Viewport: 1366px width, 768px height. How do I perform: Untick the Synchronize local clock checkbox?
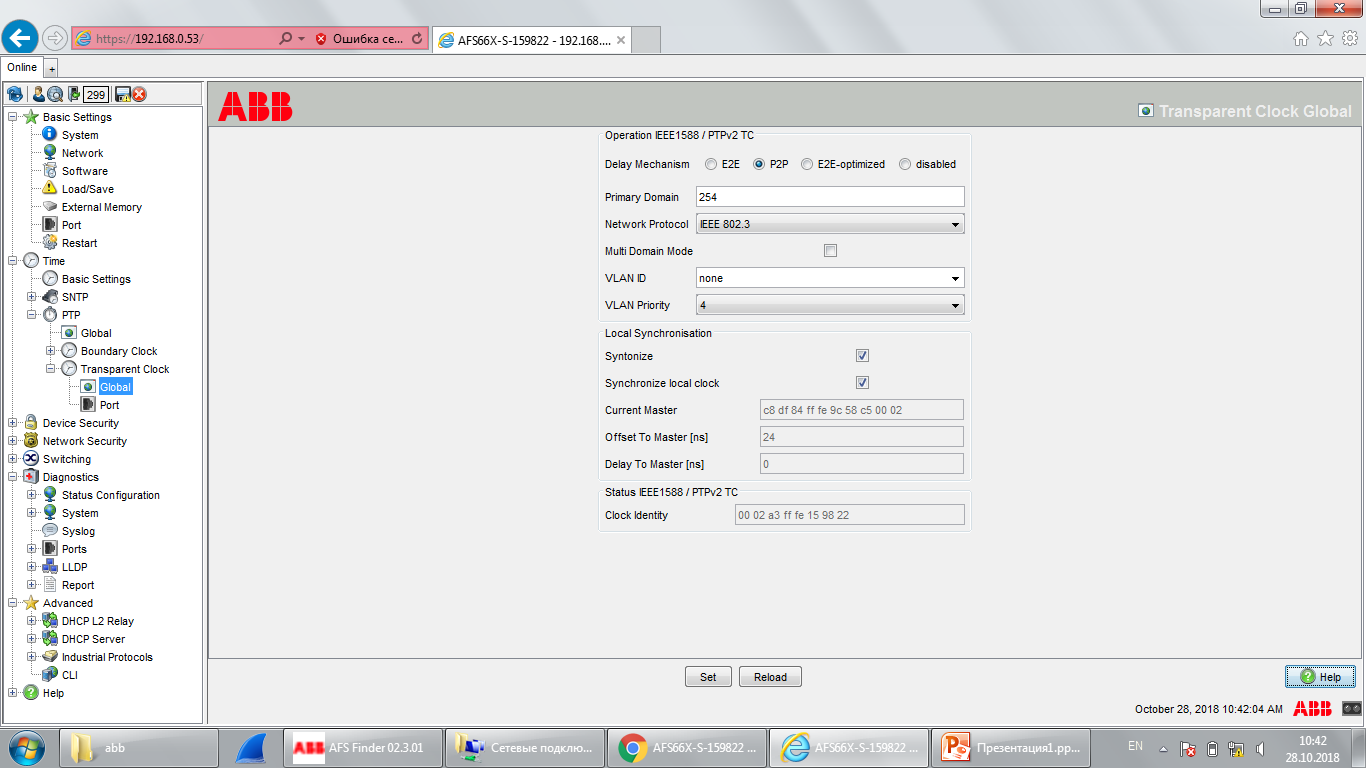tap(862, 383)
